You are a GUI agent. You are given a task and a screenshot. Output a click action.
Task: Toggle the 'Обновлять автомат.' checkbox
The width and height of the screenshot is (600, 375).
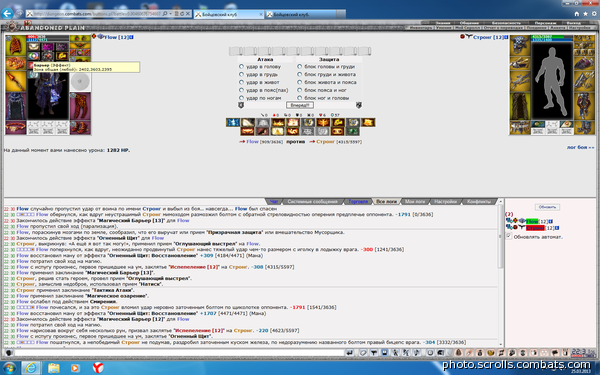(x=509, y=236)
